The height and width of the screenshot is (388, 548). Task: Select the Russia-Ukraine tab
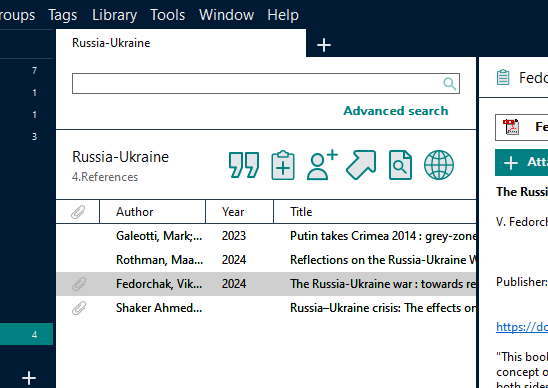click(181, 43)
